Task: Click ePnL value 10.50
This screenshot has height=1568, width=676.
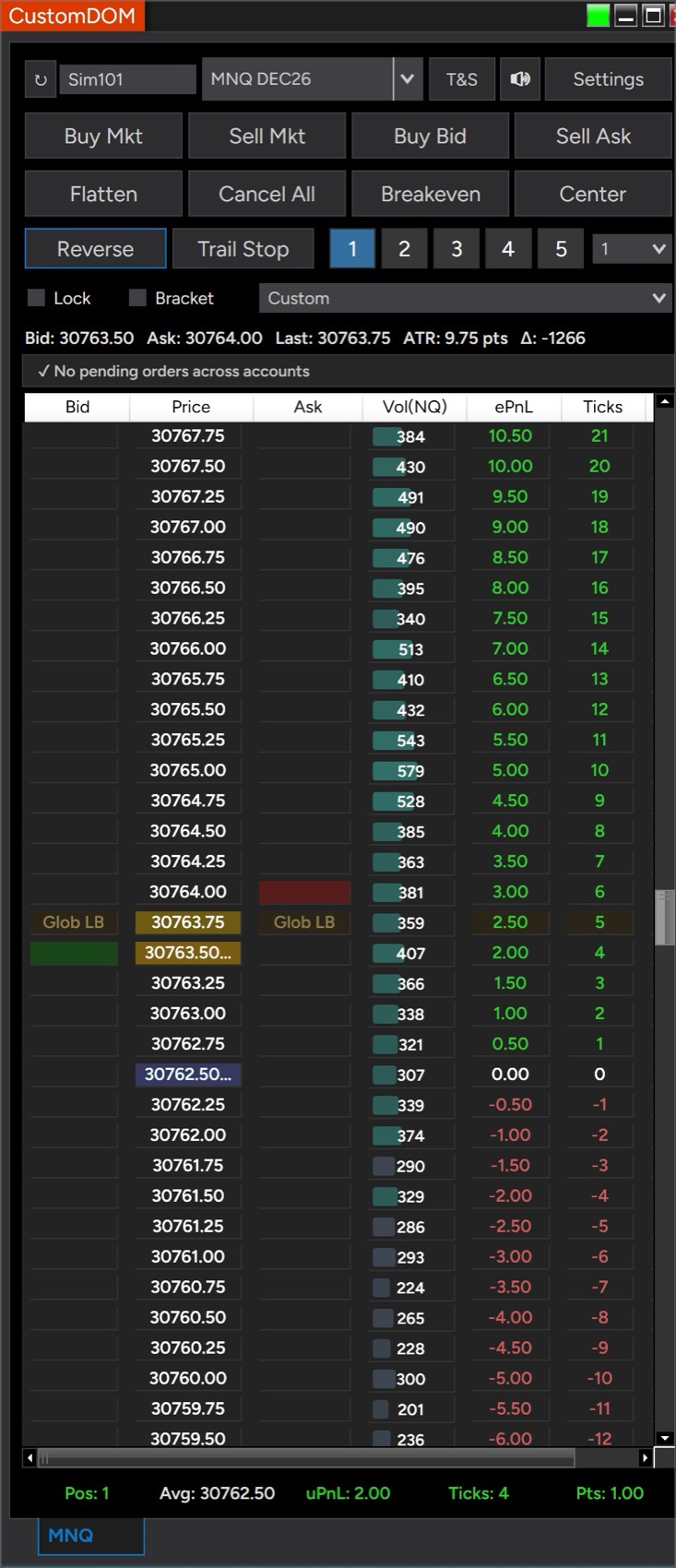Action: click(510, 435)
